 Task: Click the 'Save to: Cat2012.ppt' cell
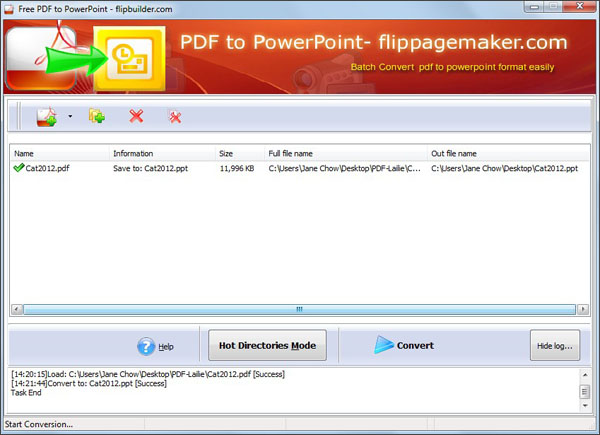click(x=150, y=168)
